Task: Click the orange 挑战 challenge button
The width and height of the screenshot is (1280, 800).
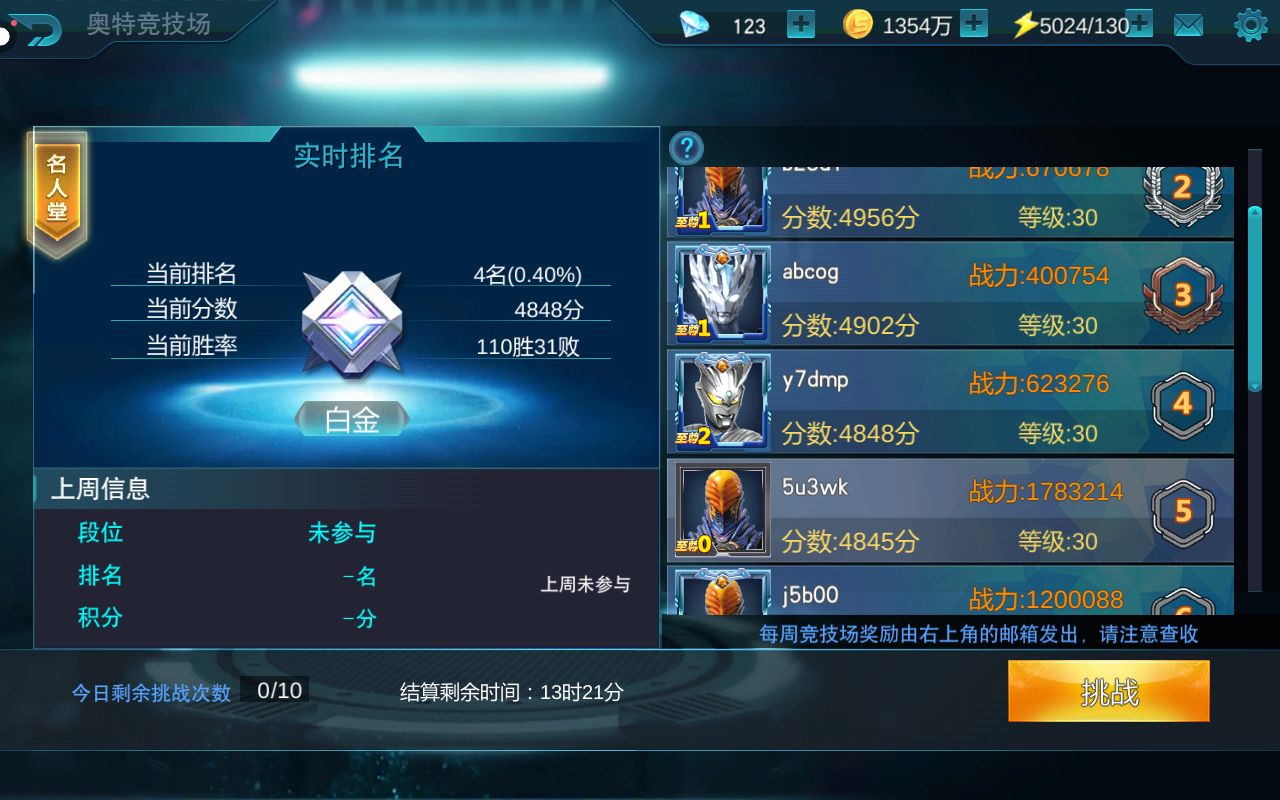Action: (x=1109, y=691)
